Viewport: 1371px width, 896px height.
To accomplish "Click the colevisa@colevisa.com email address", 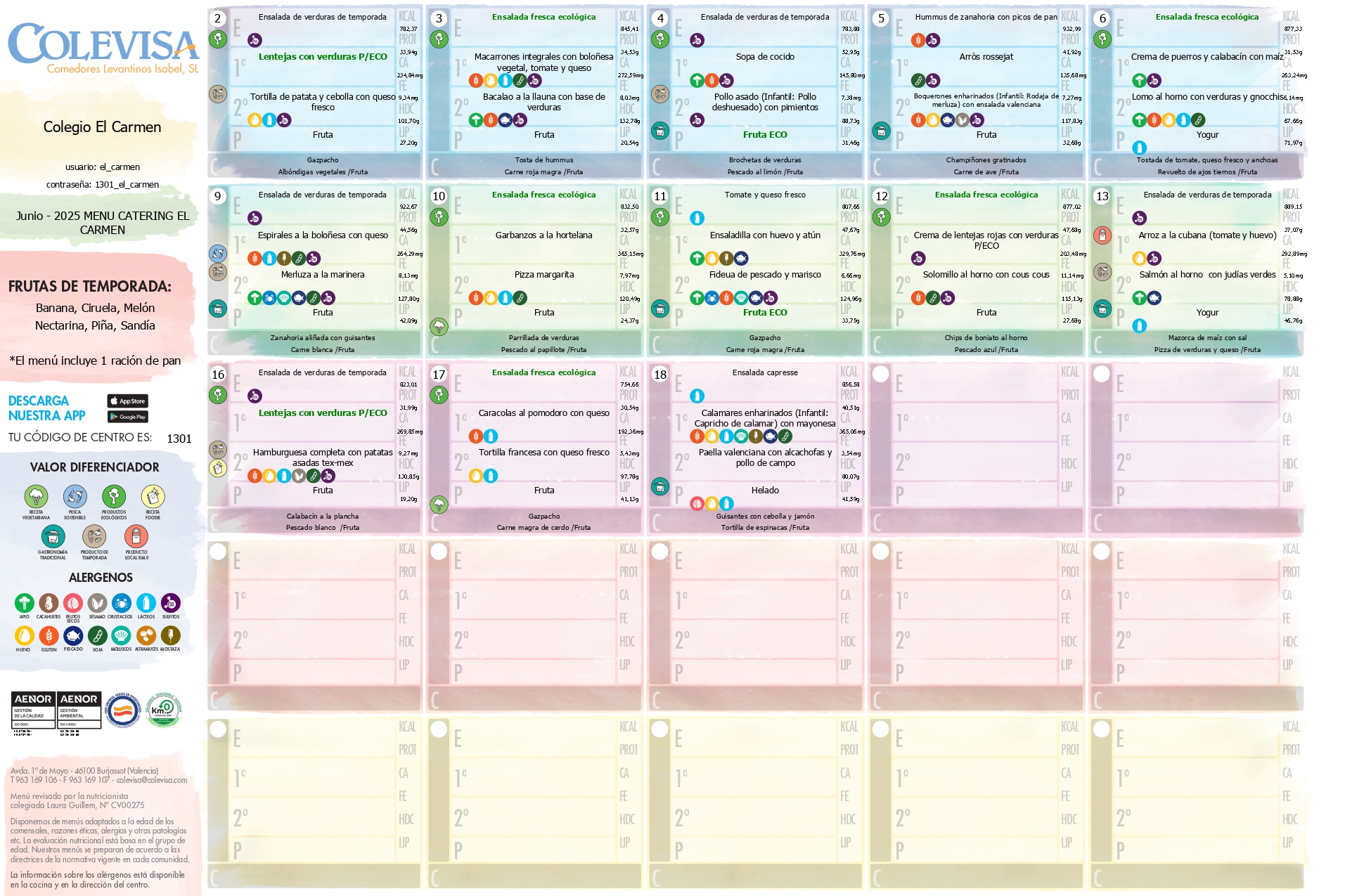I will point(152,780).
